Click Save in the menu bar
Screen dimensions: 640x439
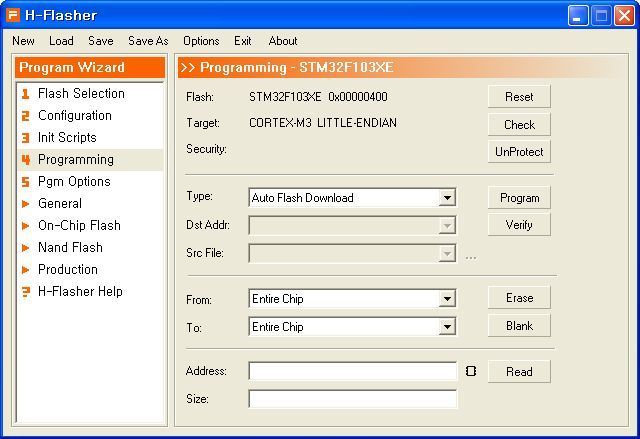pos(101,41)
